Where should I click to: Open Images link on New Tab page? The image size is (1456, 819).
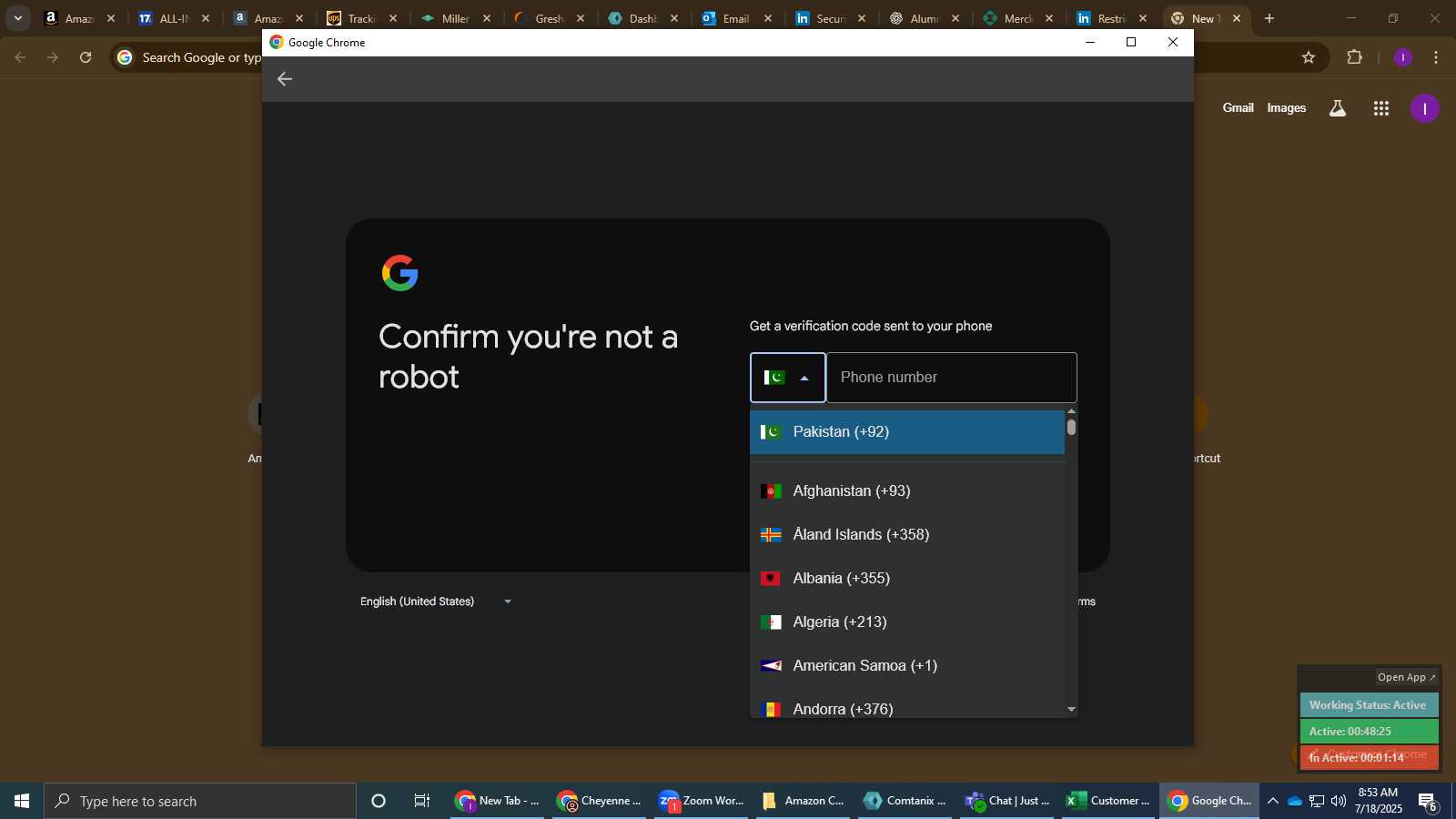(x=1287, y=107)
